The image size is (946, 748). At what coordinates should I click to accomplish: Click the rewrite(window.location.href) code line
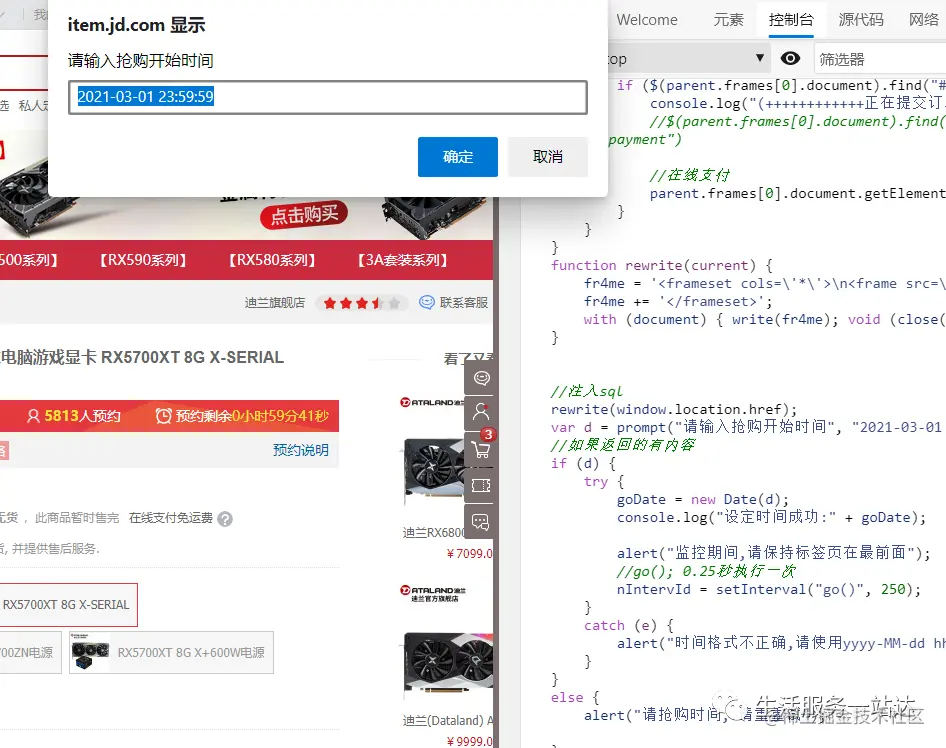(x=673, y=410)
